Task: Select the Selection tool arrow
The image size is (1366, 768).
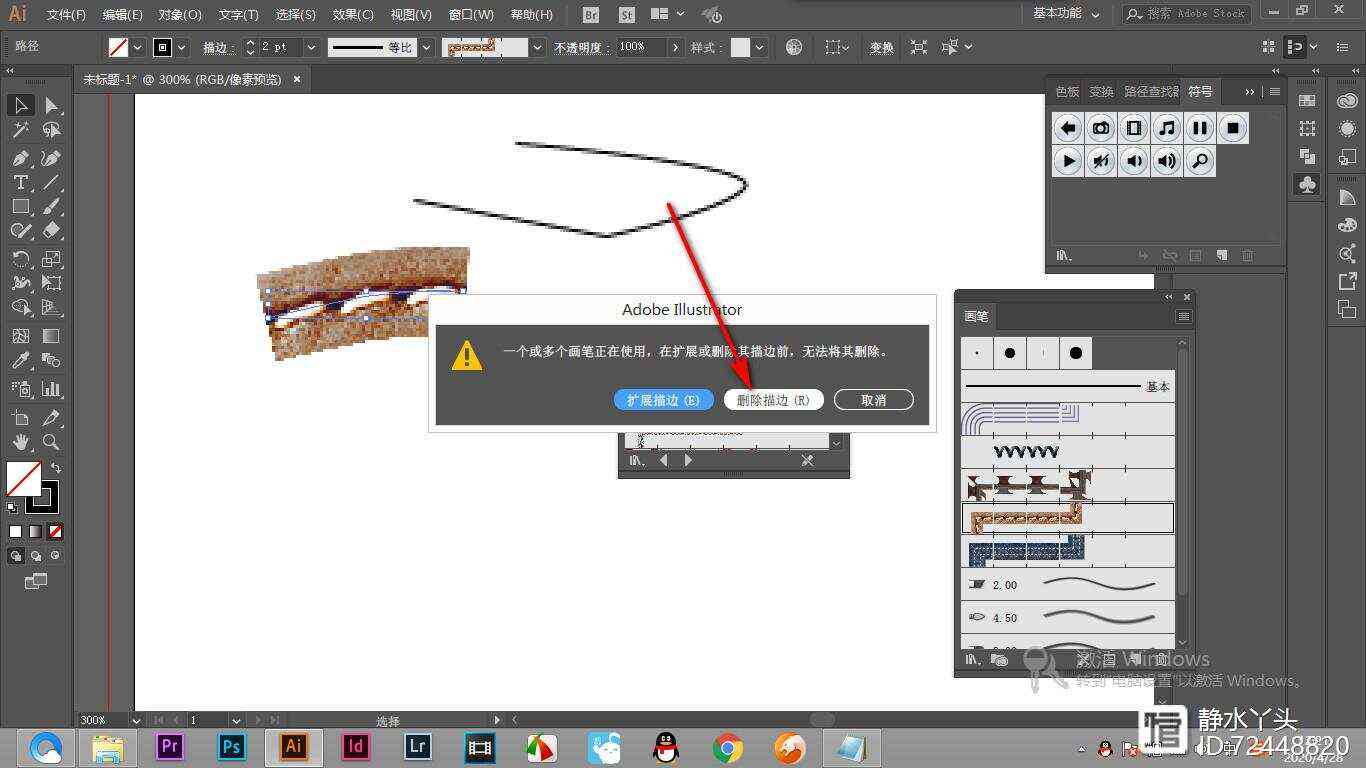Action: click(x=20, y=106)
